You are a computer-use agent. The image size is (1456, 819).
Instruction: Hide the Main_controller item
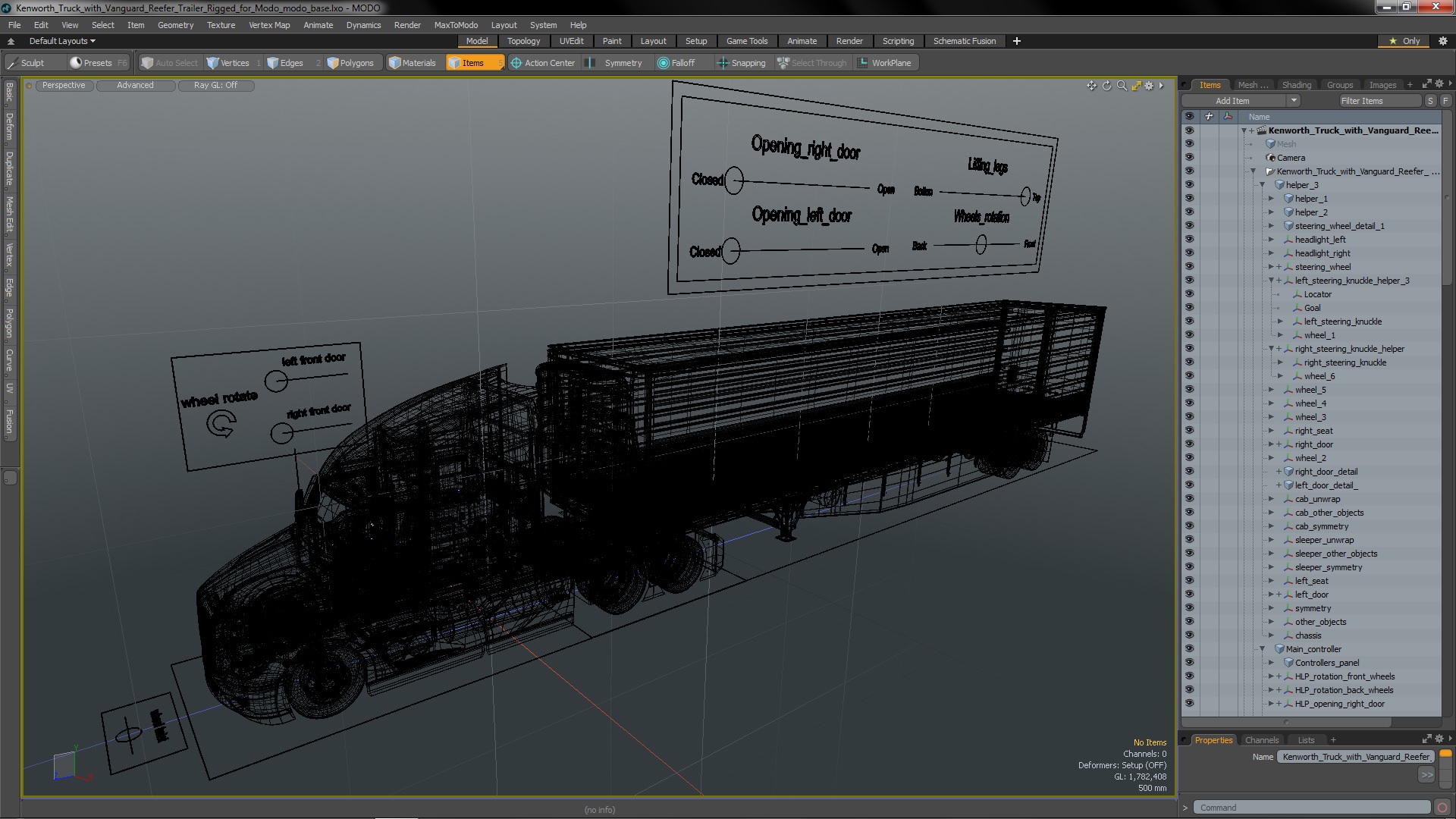pyautogui.click(x=1189, y=649)
